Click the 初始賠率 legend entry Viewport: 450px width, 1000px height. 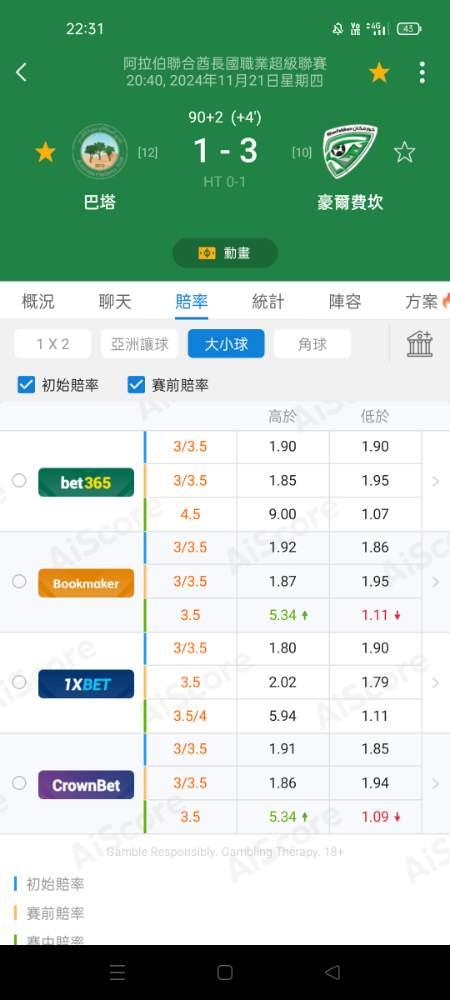[x=55, y=884]
